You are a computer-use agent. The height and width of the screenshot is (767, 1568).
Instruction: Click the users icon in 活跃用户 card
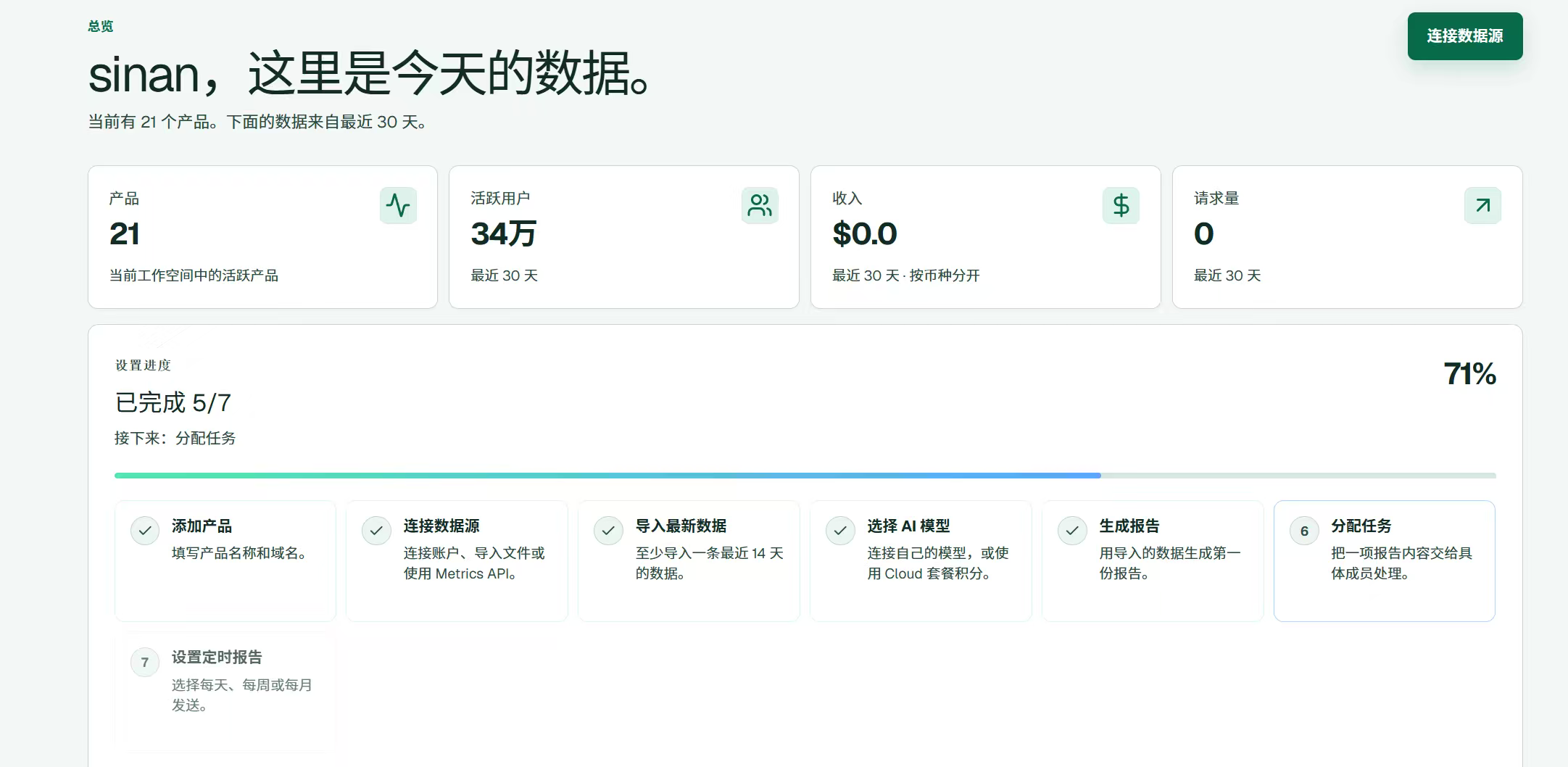click(760, 205)
